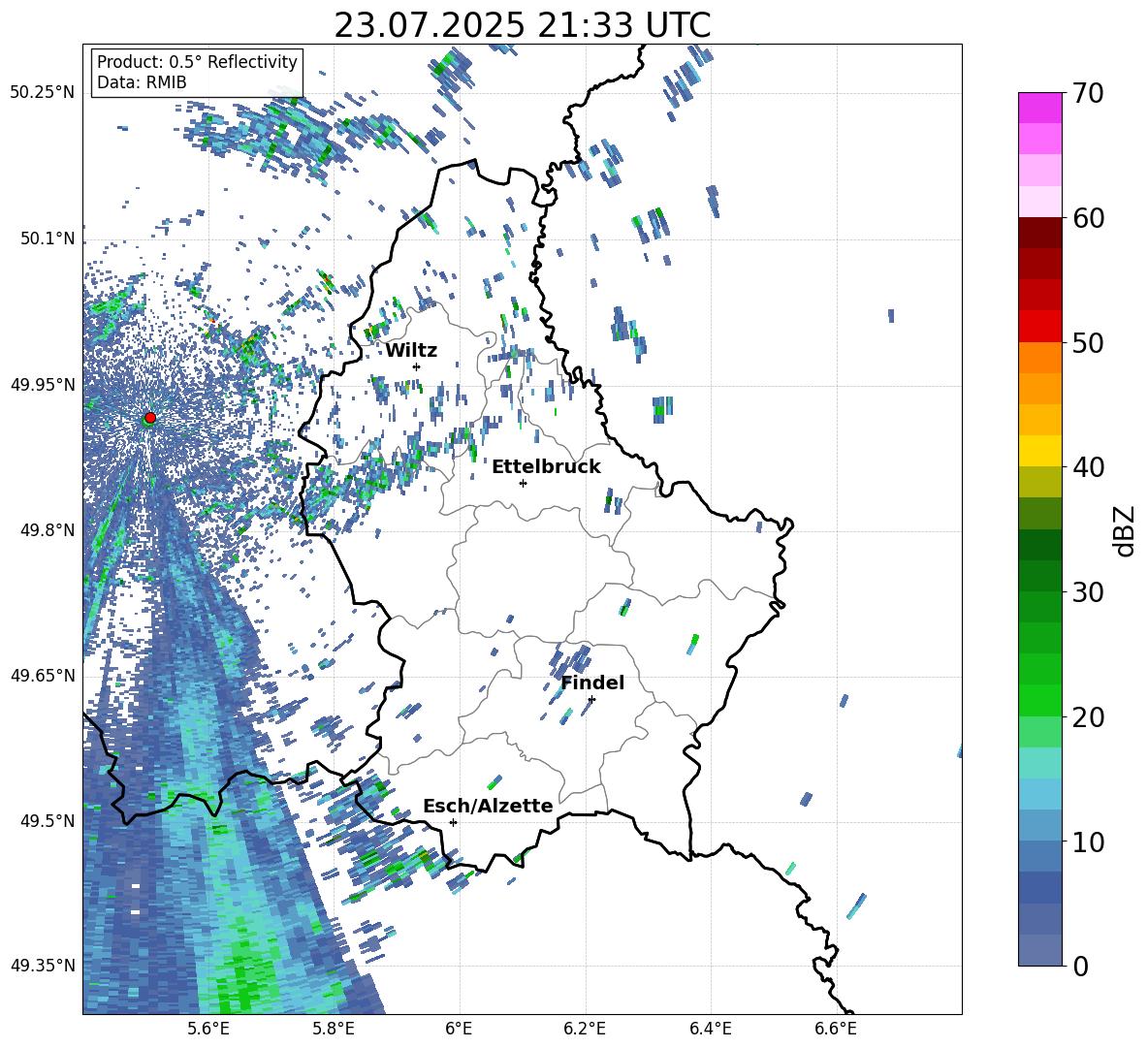Click the Esch/Alzette station cross marker
The width and height of the screenshot is (1148, 1048).
[x=453, y=822]
